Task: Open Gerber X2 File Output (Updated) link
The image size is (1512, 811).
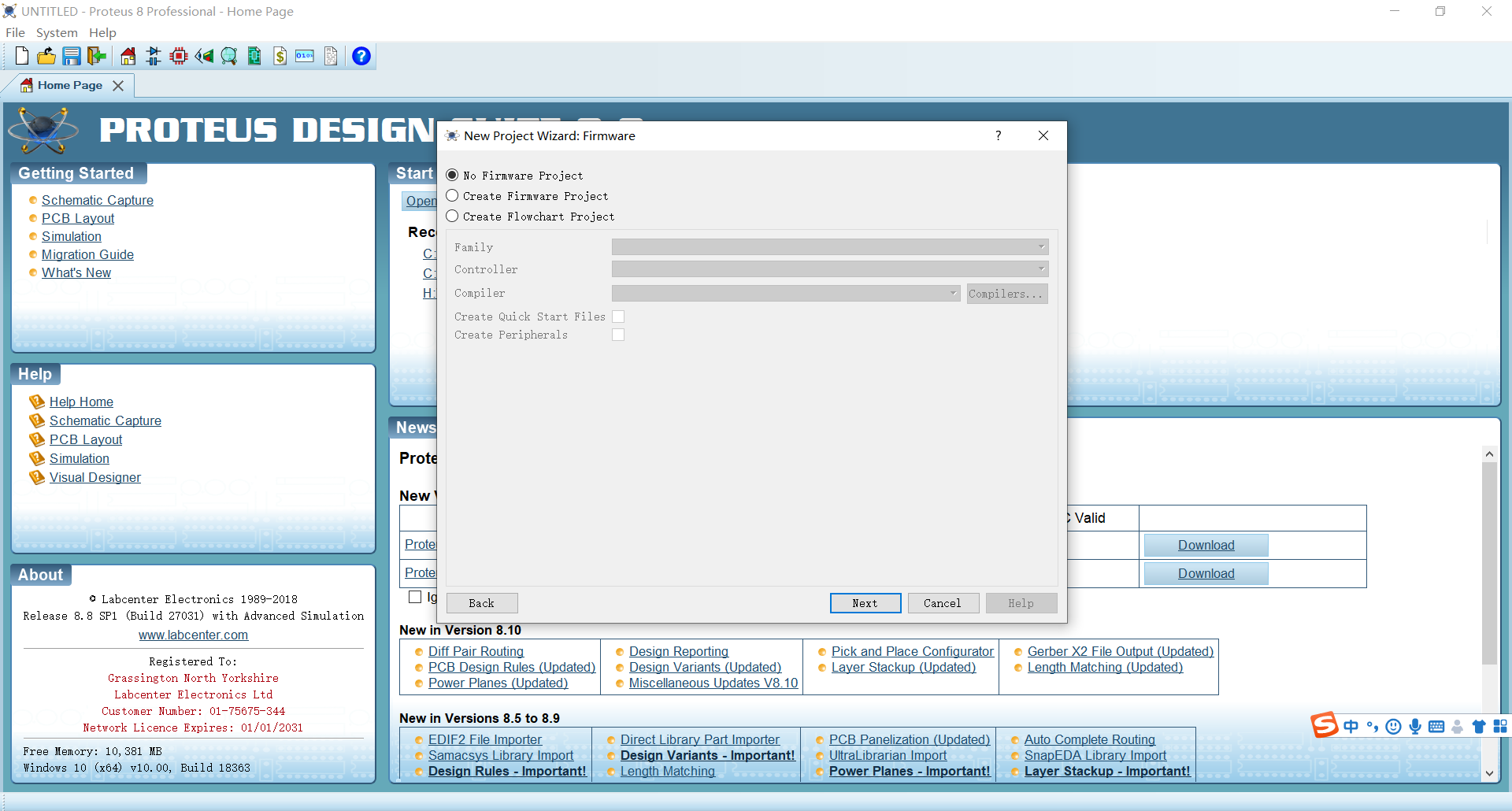Action: (x=1121, y=651)
